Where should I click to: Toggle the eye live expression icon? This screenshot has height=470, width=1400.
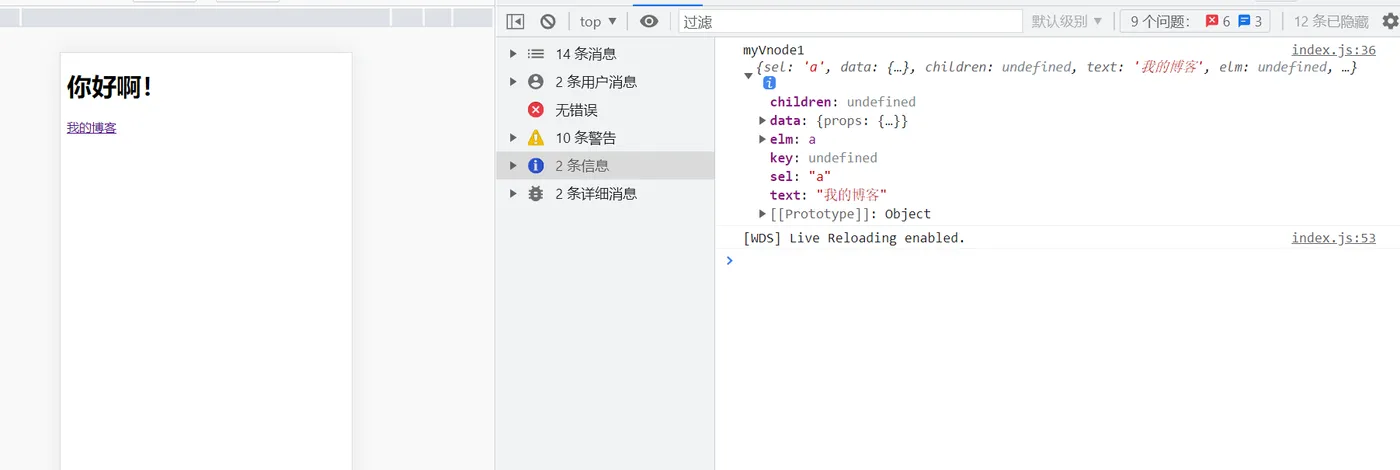click(x=649, y=21)
